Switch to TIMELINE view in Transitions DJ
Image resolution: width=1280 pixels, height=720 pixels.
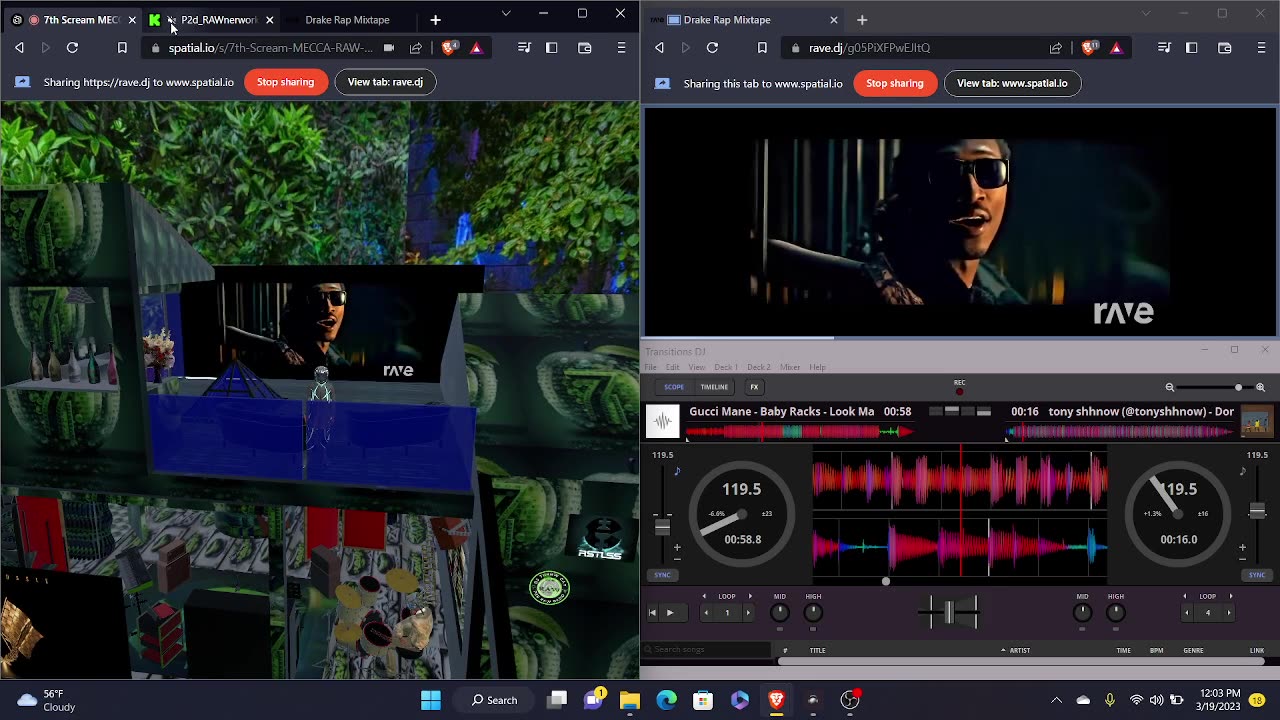pyautogui.click(x=714, y=387)
